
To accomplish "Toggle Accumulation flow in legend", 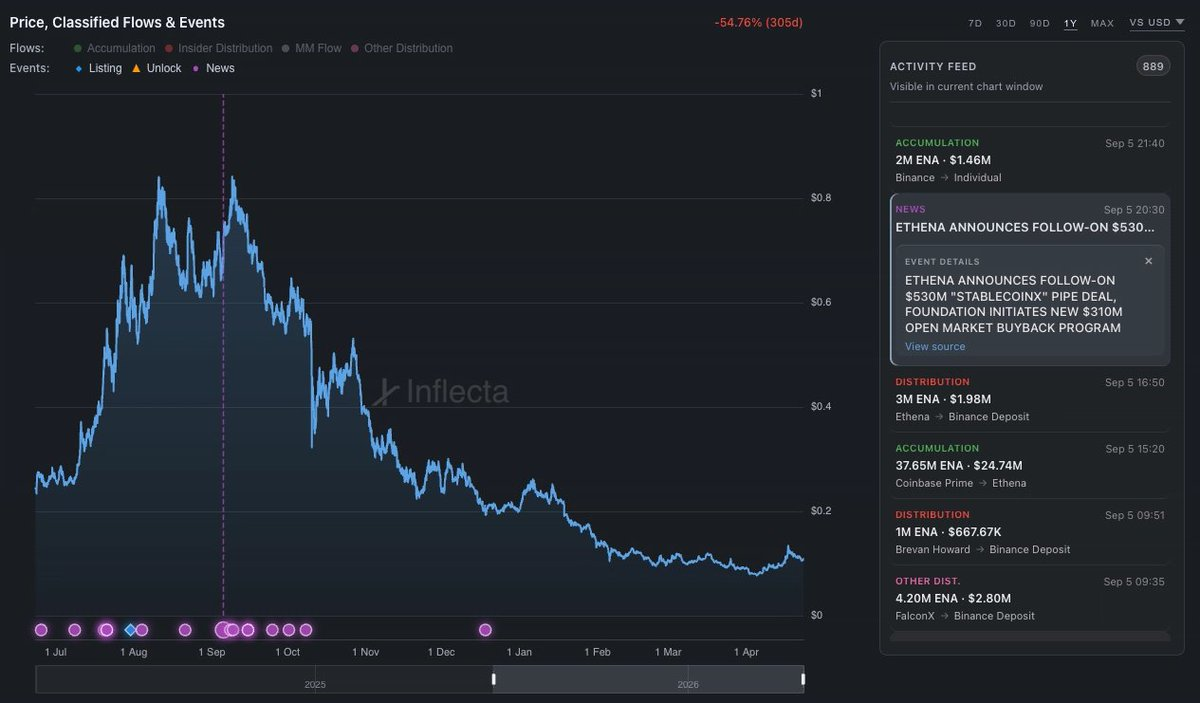I will point(114,48).
